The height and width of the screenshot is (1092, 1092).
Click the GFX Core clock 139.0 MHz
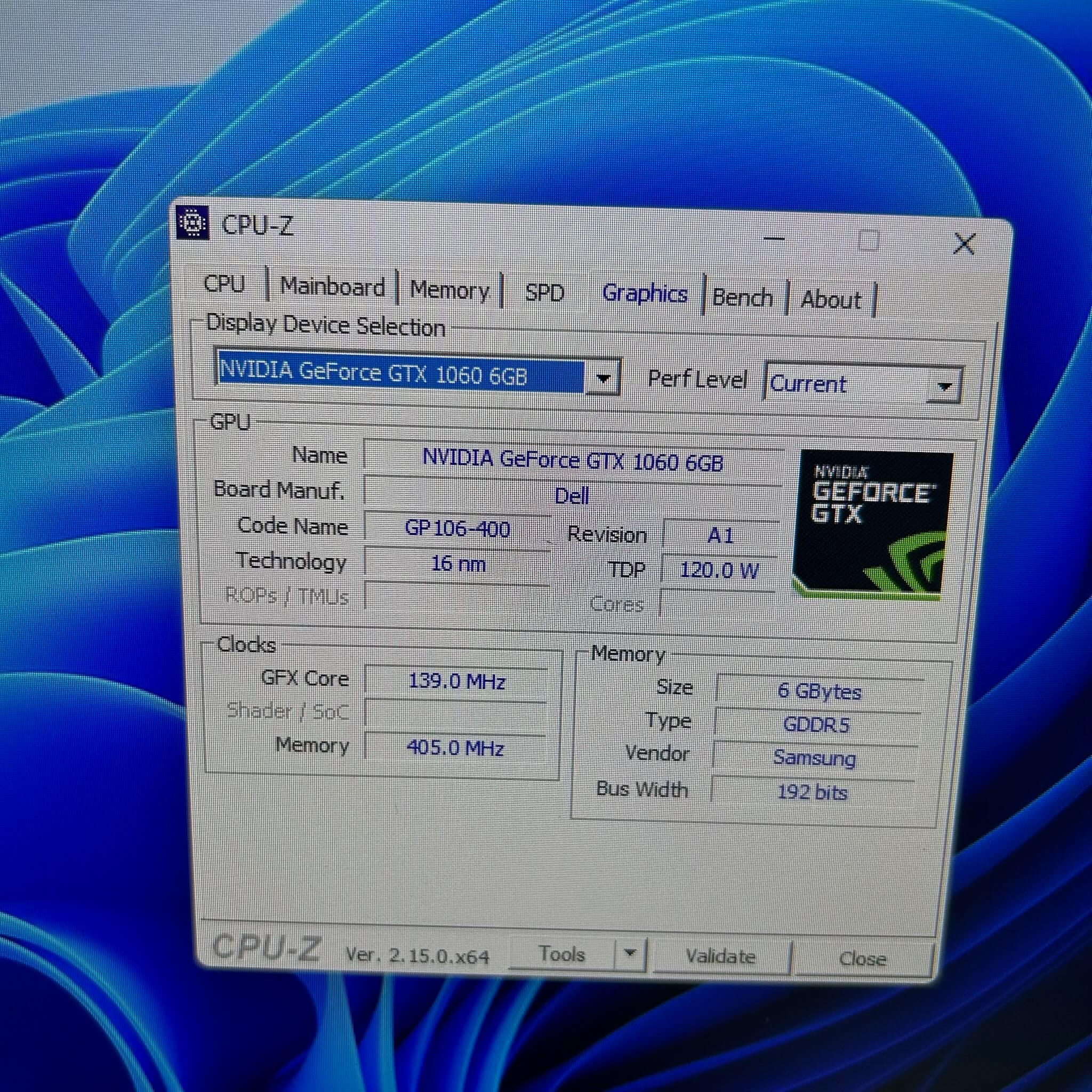tap(456, 680)
